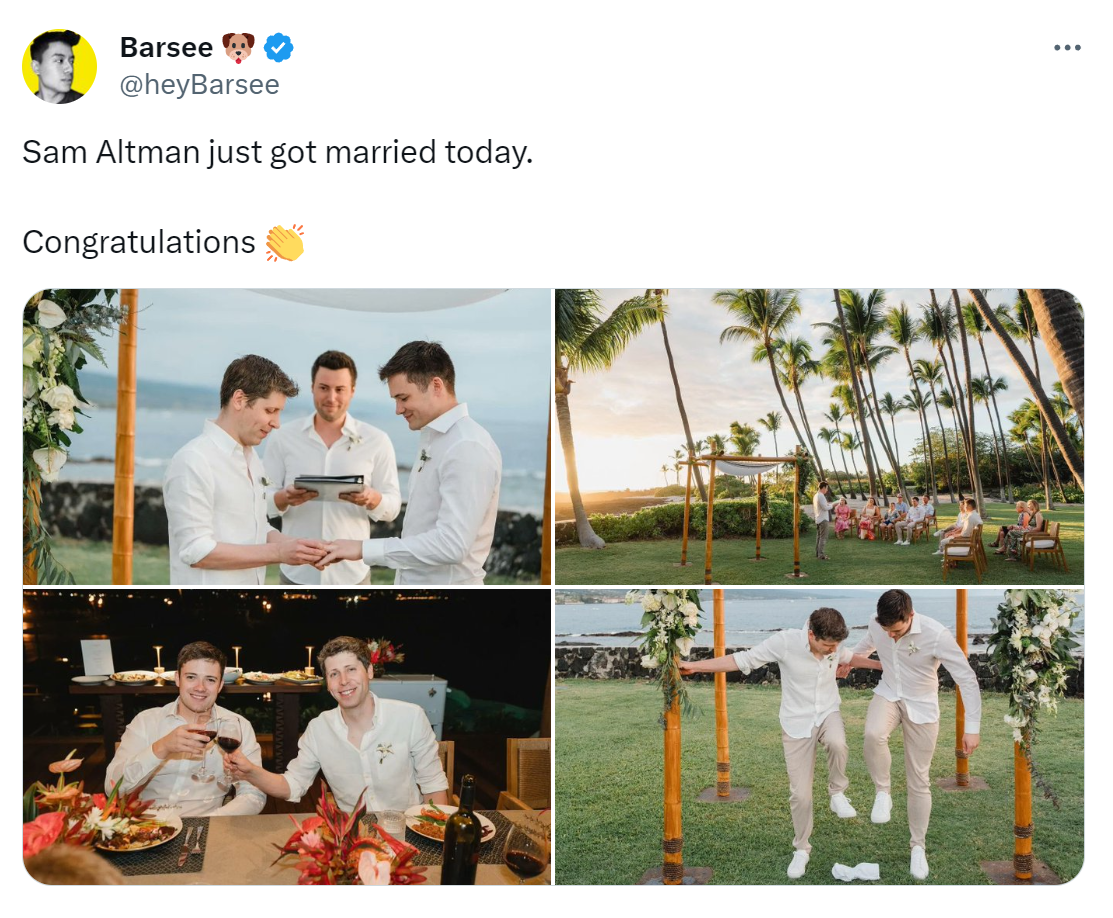Image resolution: width=1113 pixels, height=918 pixels.
Task: Click the blue verified checkmark badge
Action: pos(278,48)
